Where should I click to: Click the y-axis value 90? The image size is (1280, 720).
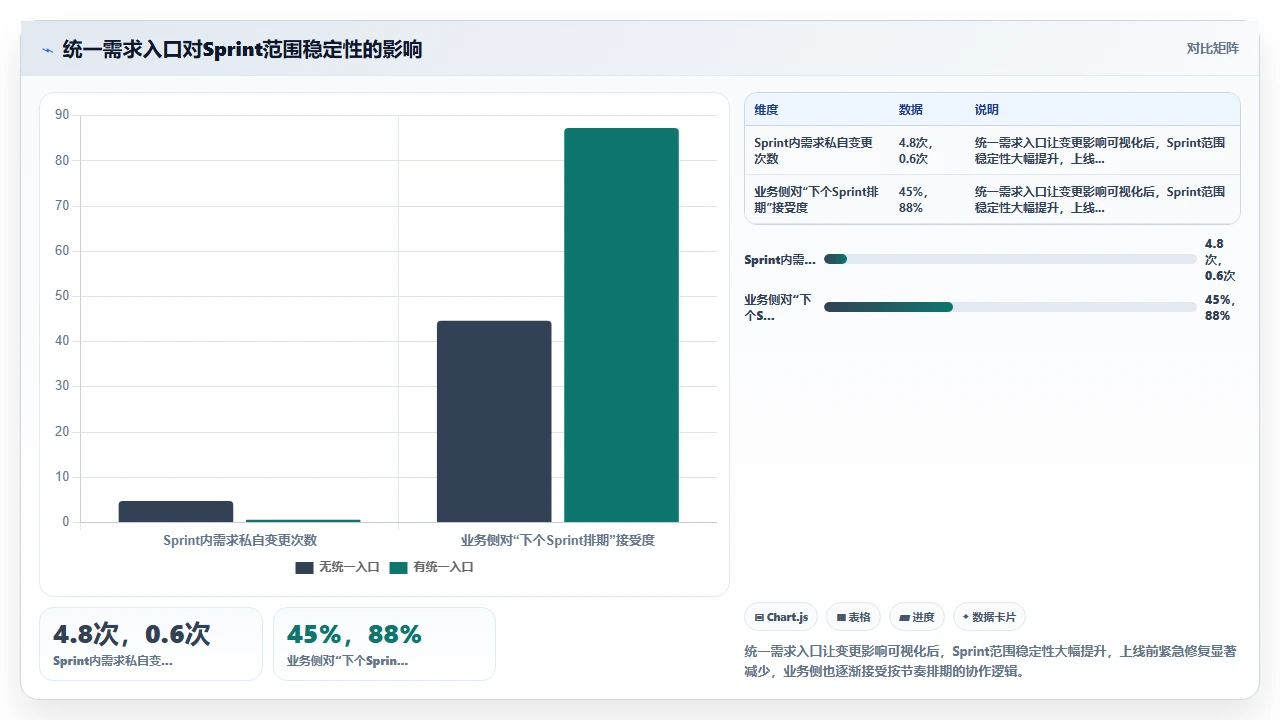[62, 115]
